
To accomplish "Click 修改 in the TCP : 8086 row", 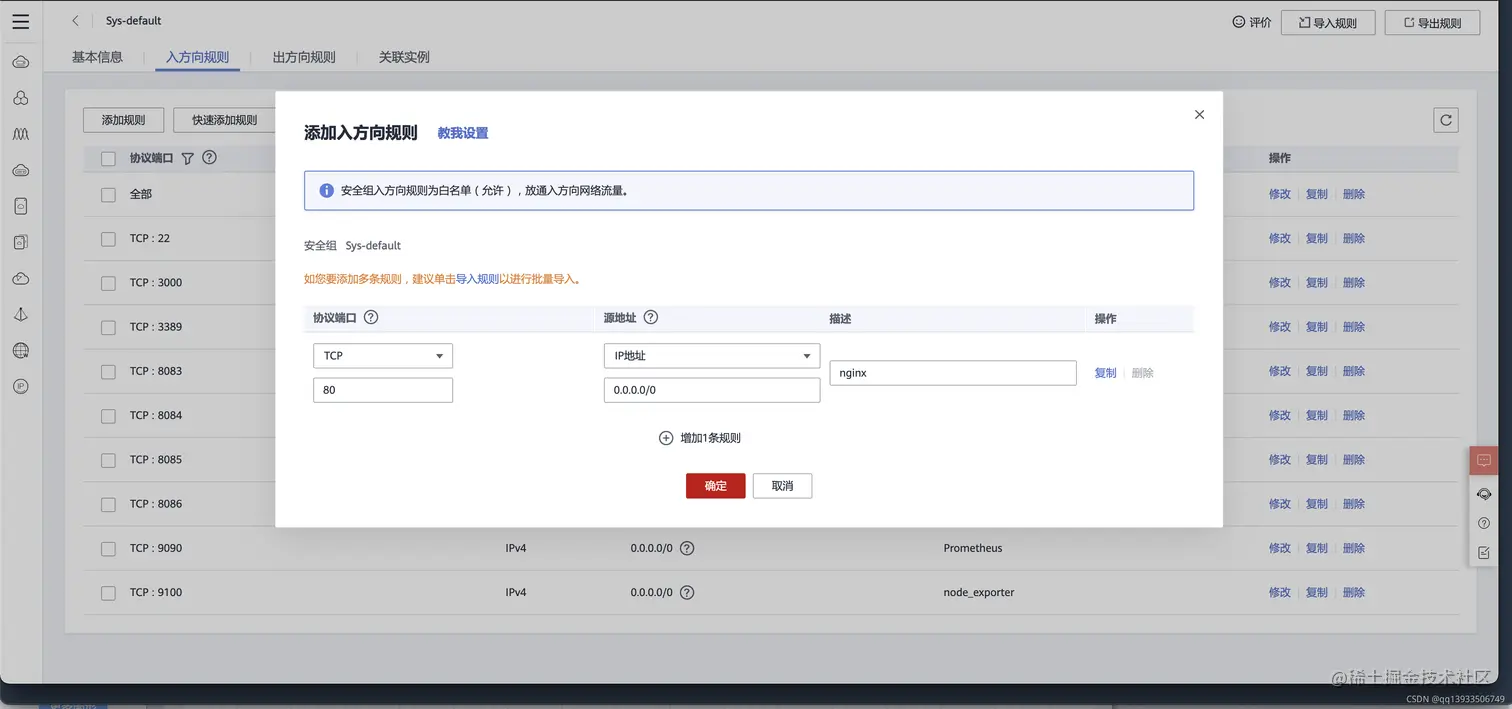I will click(1280, 504).
